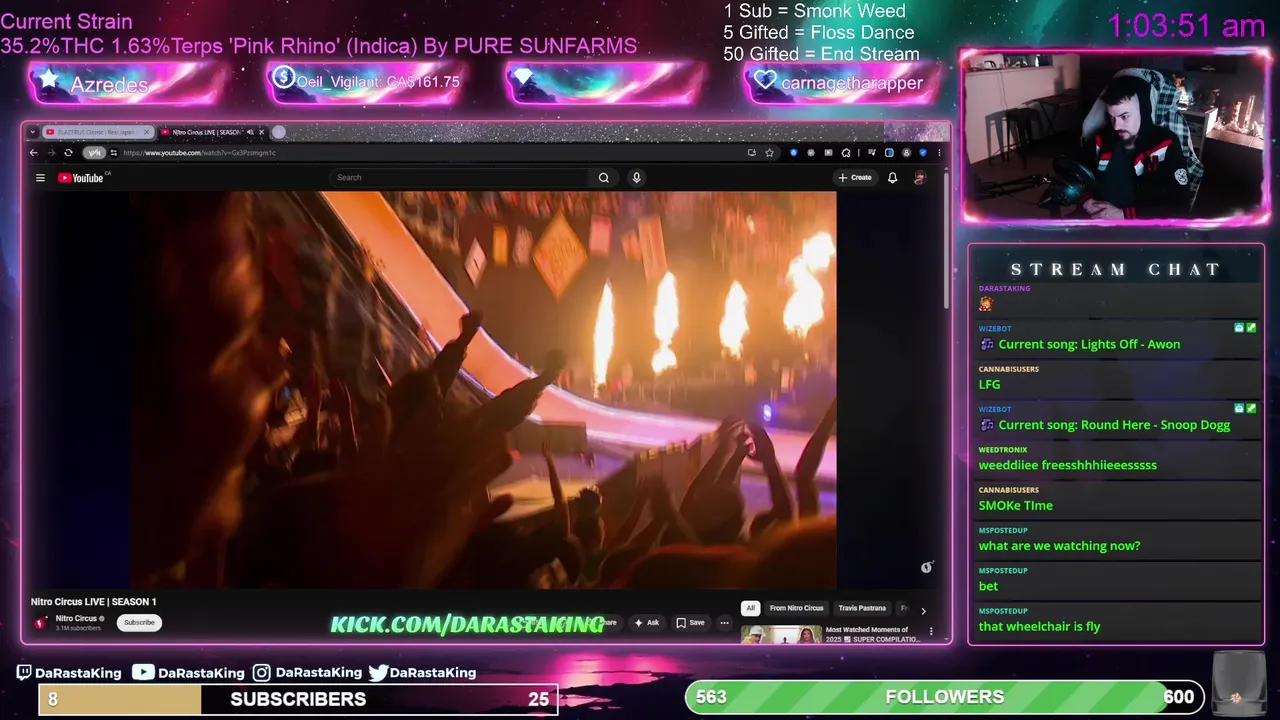Click the Ask button under the video
The width and height of the screenshot is (1280, 720).
coord(646,623)
